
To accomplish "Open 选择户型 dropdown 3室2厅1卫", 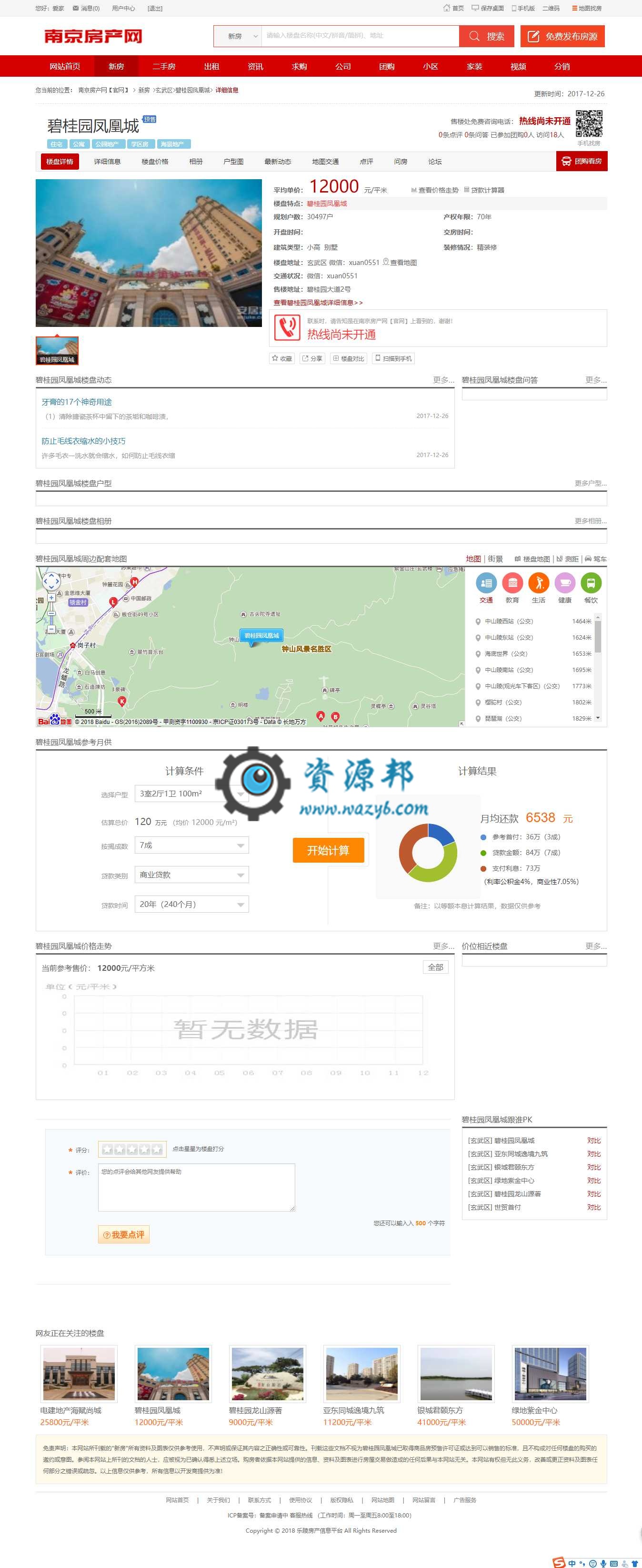I will [191, 794].
